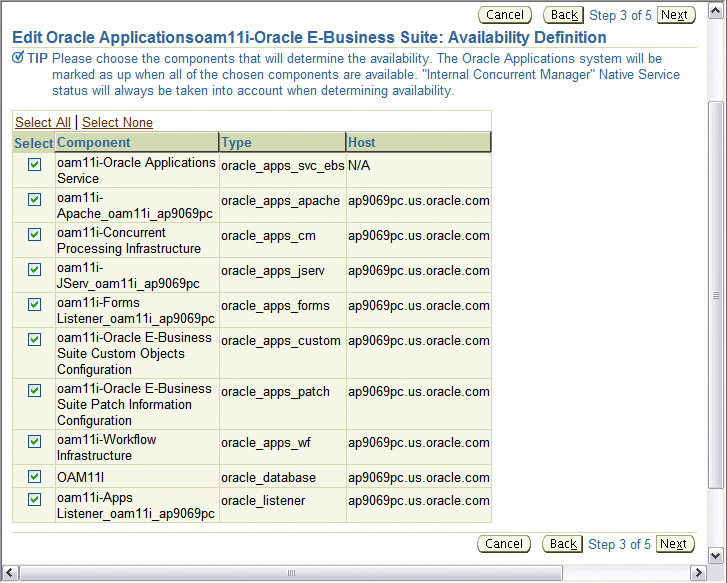Click the Select All link
Viewport: 727px width, 583px height.
point(43,122)
